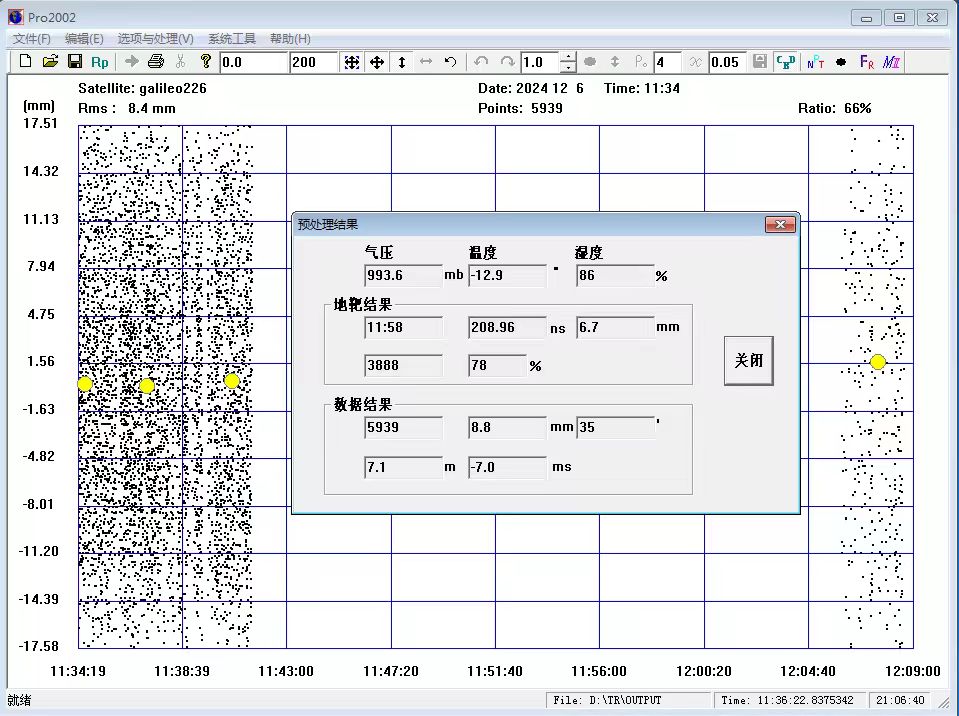Click the yellow marker nearest the 11:38:39 gridline
This screenshot has height=716, width=959.
click(x=147, y=386)
